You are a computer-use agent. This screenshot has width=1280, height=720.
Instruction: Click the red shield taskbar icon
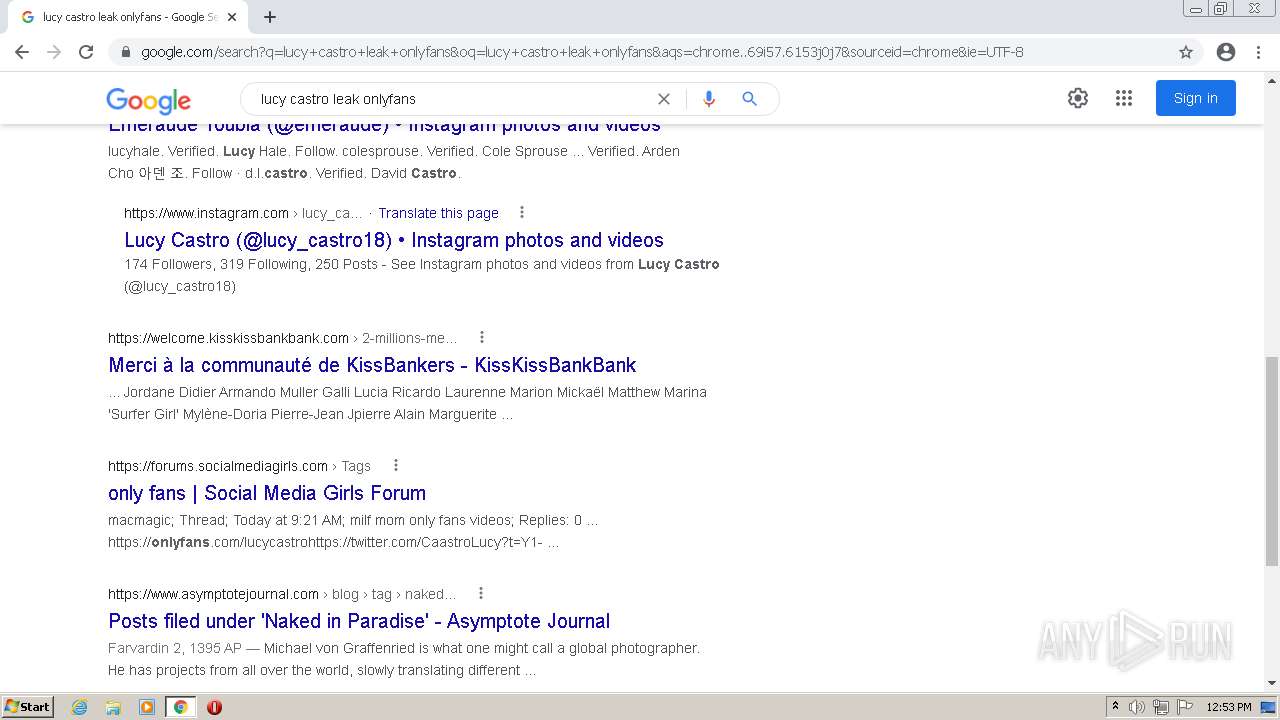214,707
